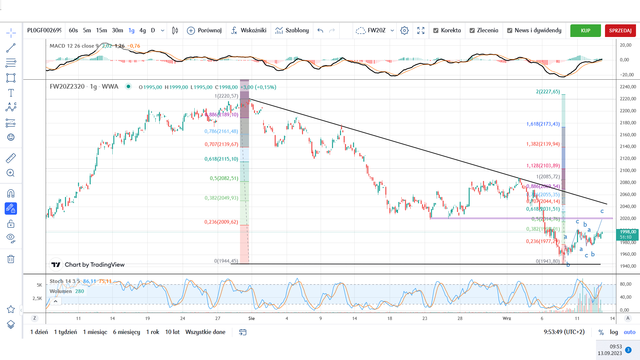Screen dimensions: 640x360
Task: Toggle magnet mode
Action: pos(11,193)
